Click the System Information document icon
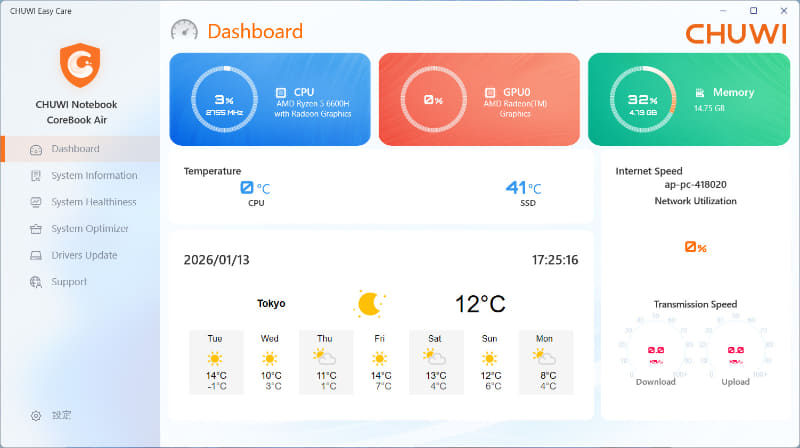The height and width of the screenshot is (448, 800). [x=36, y=176]
